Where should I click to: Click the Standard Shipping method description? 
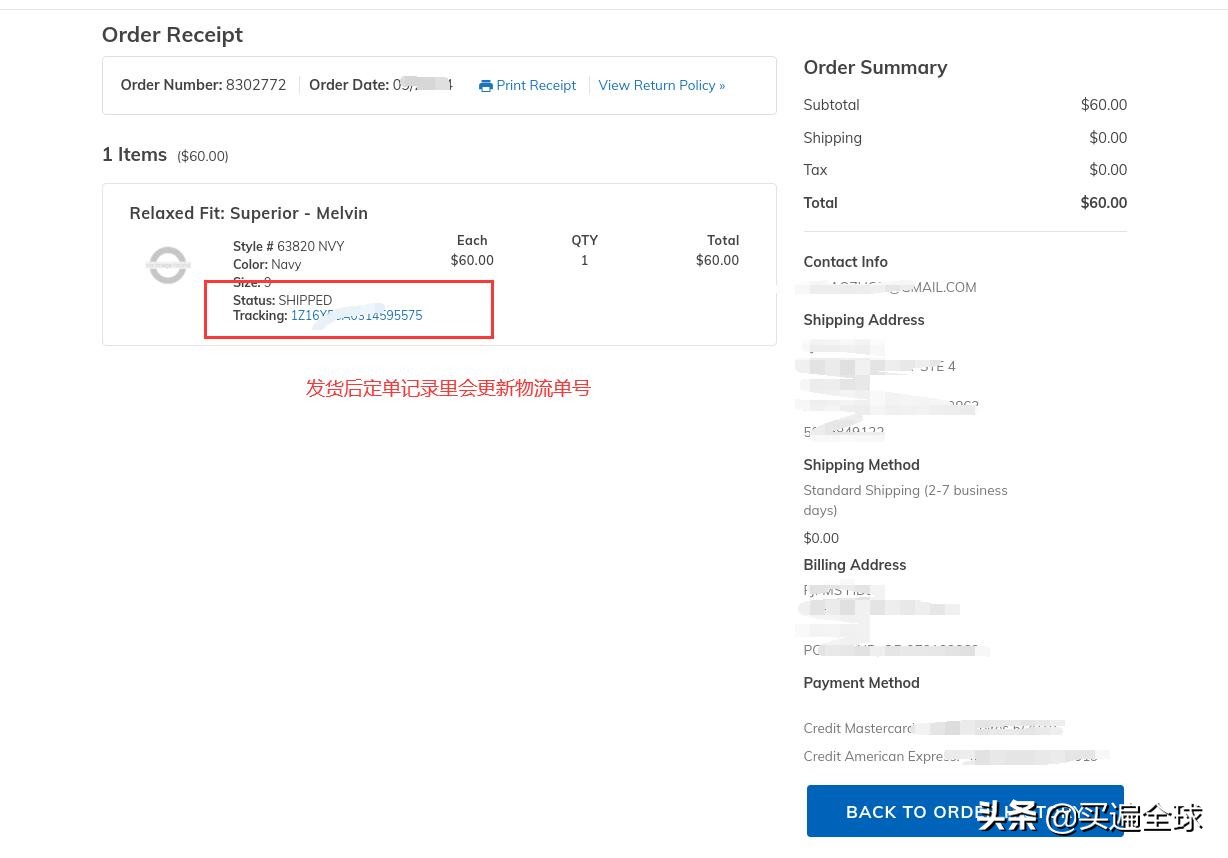click(x=905, y=500)
